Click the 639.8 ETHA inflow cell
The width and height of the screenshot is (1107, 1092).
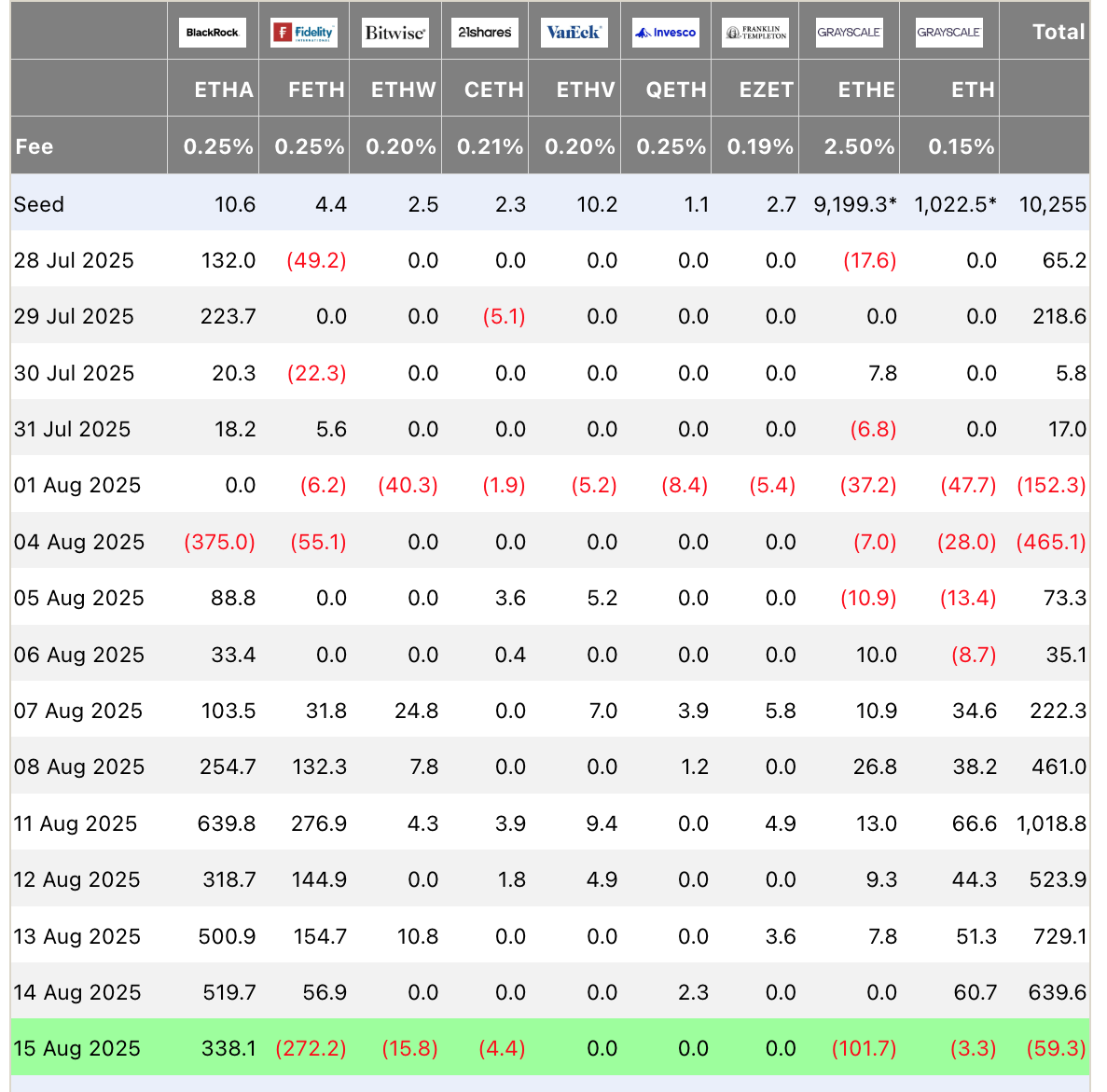[227, 823]
